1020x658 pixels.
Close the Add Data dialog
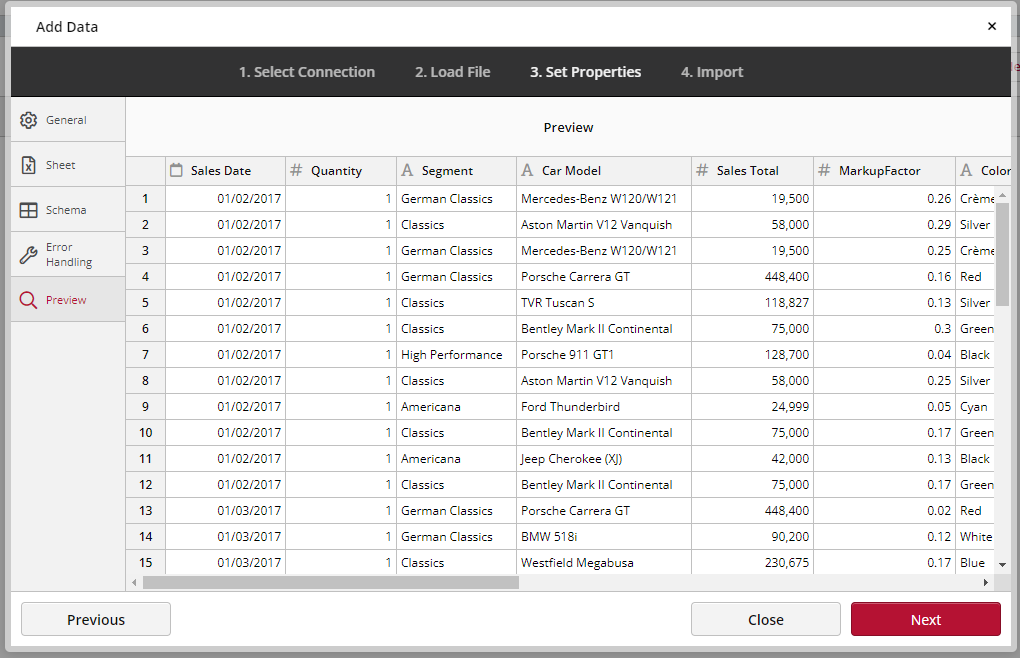tap(991, 26)
